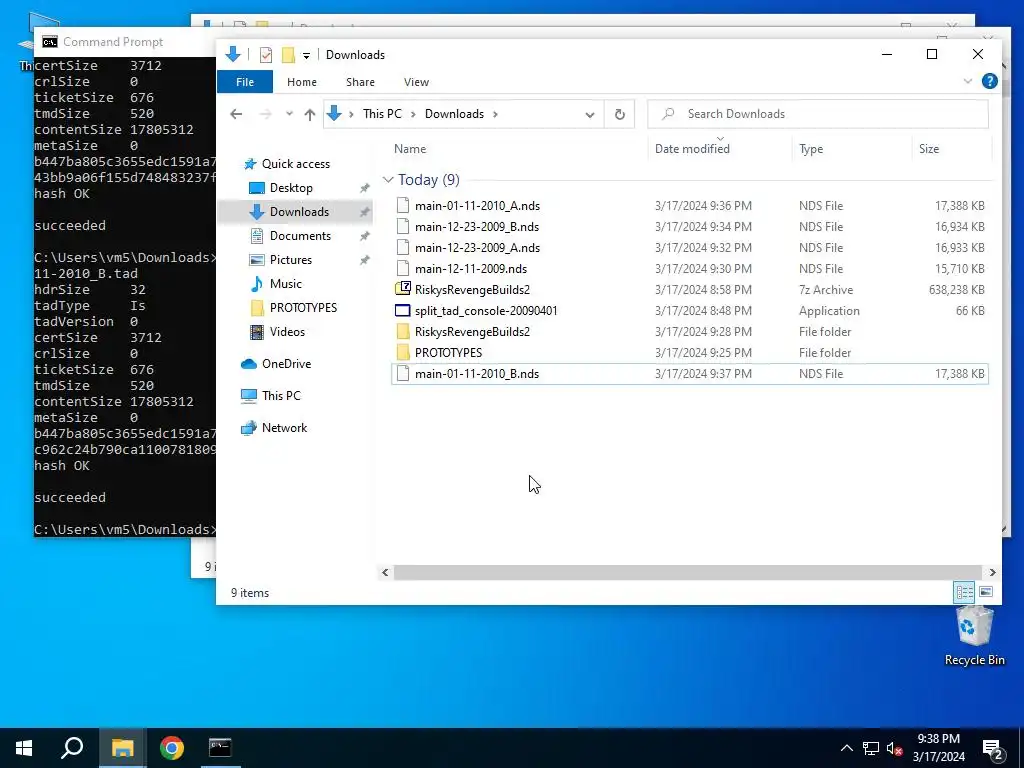The image size is (1024, 768).
Task: Open the Home ribbon tab
Action: 302,82
